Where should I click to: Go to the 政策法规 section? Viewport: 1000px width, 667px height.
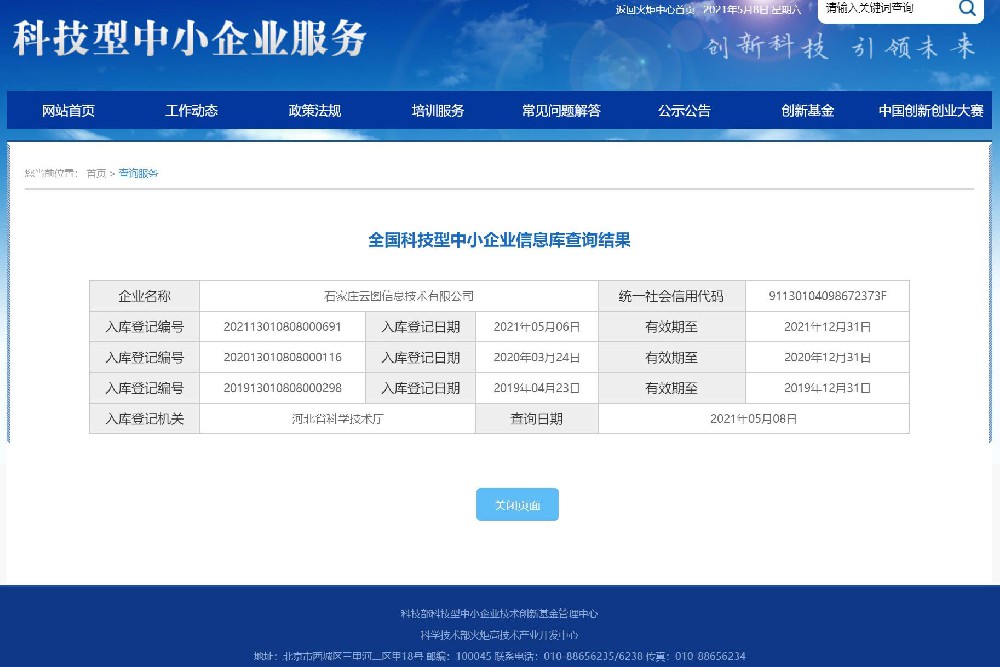point(314,111)
